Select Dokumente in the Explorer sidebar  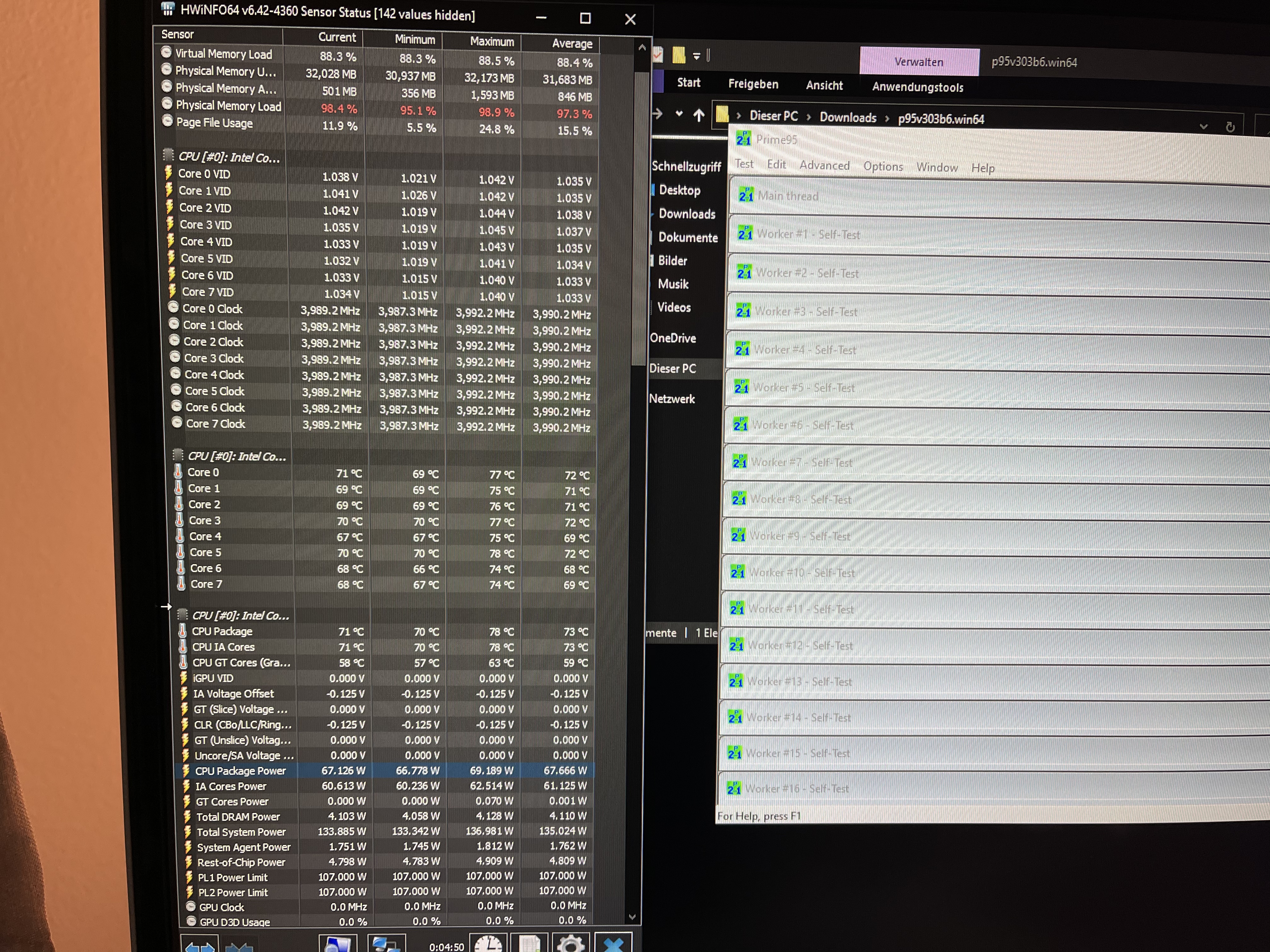click(x=688, y=237)
